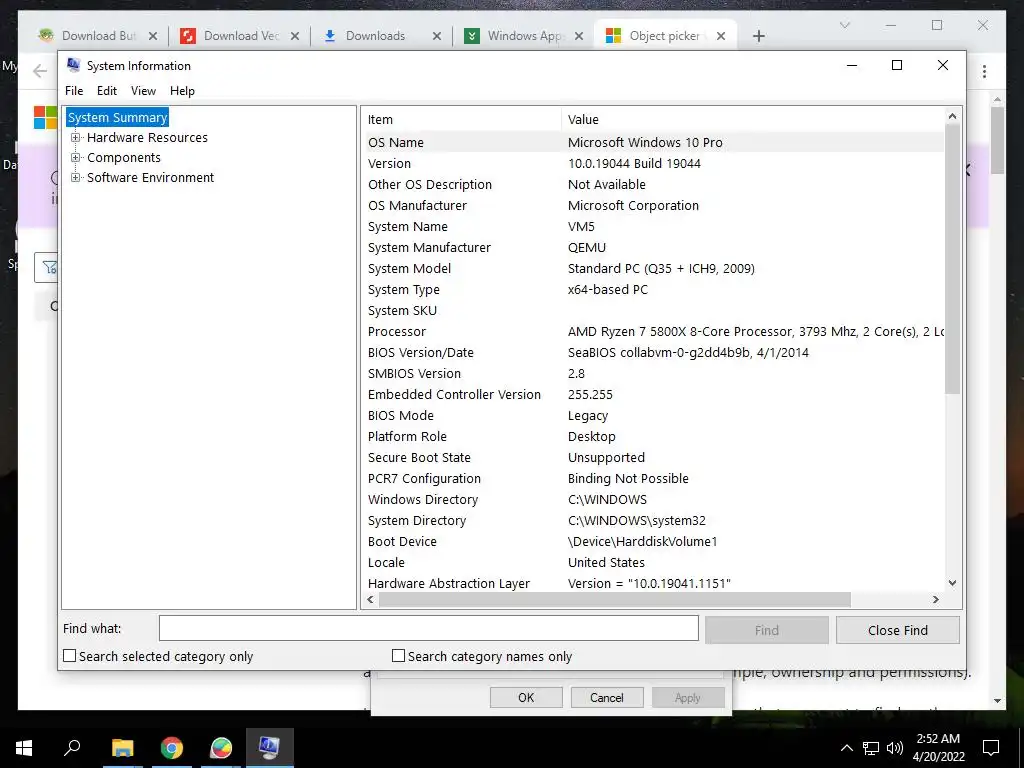Select Software Environment tree item
Viewport: 1024px width, 768px height.
click(150, 178)
